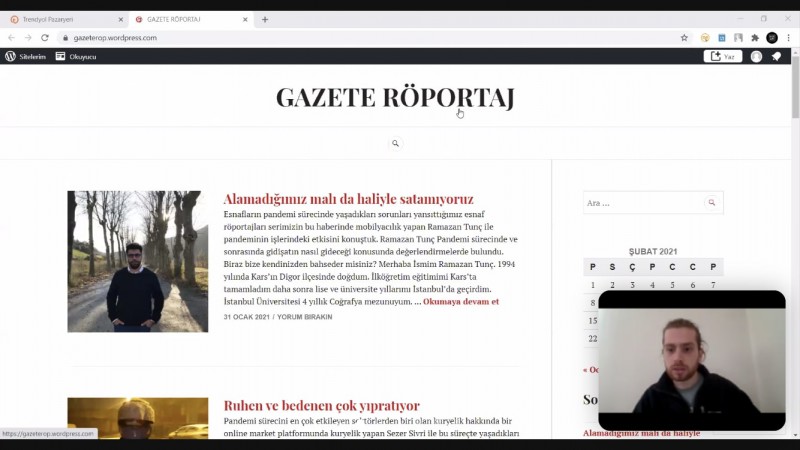This screenshot has height=450, width=800.
Task: Switch to the Trendyol Pazaryeri tab
Action: pos(60,19)
